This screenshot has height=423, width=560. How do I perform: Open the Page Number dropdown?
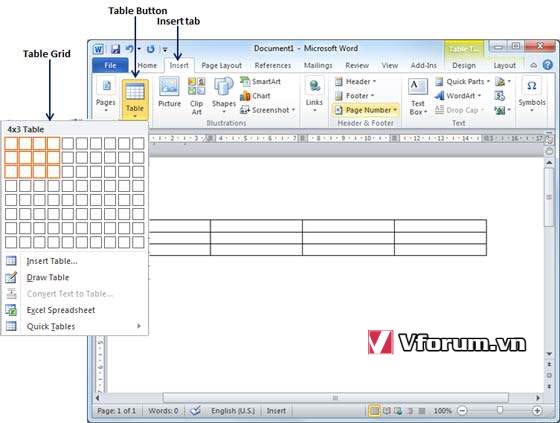click(x=366, y=110)
